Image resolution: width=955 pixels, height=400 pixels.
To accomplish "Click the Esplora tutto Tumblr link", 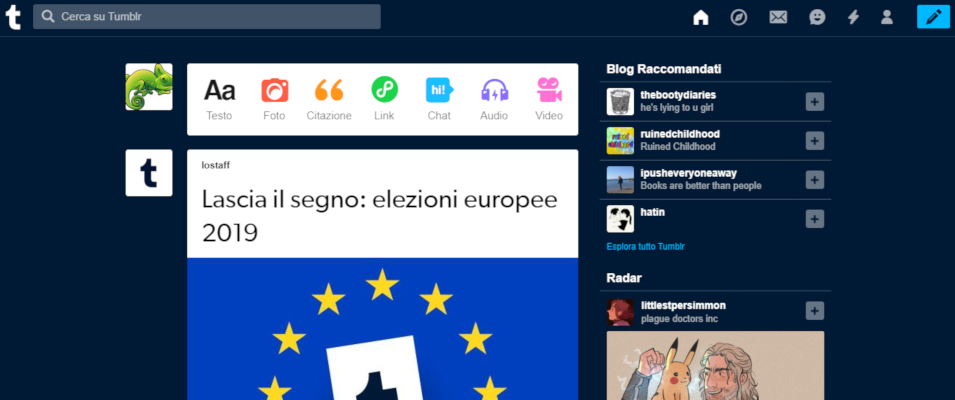I will click(x=646, y=247).
